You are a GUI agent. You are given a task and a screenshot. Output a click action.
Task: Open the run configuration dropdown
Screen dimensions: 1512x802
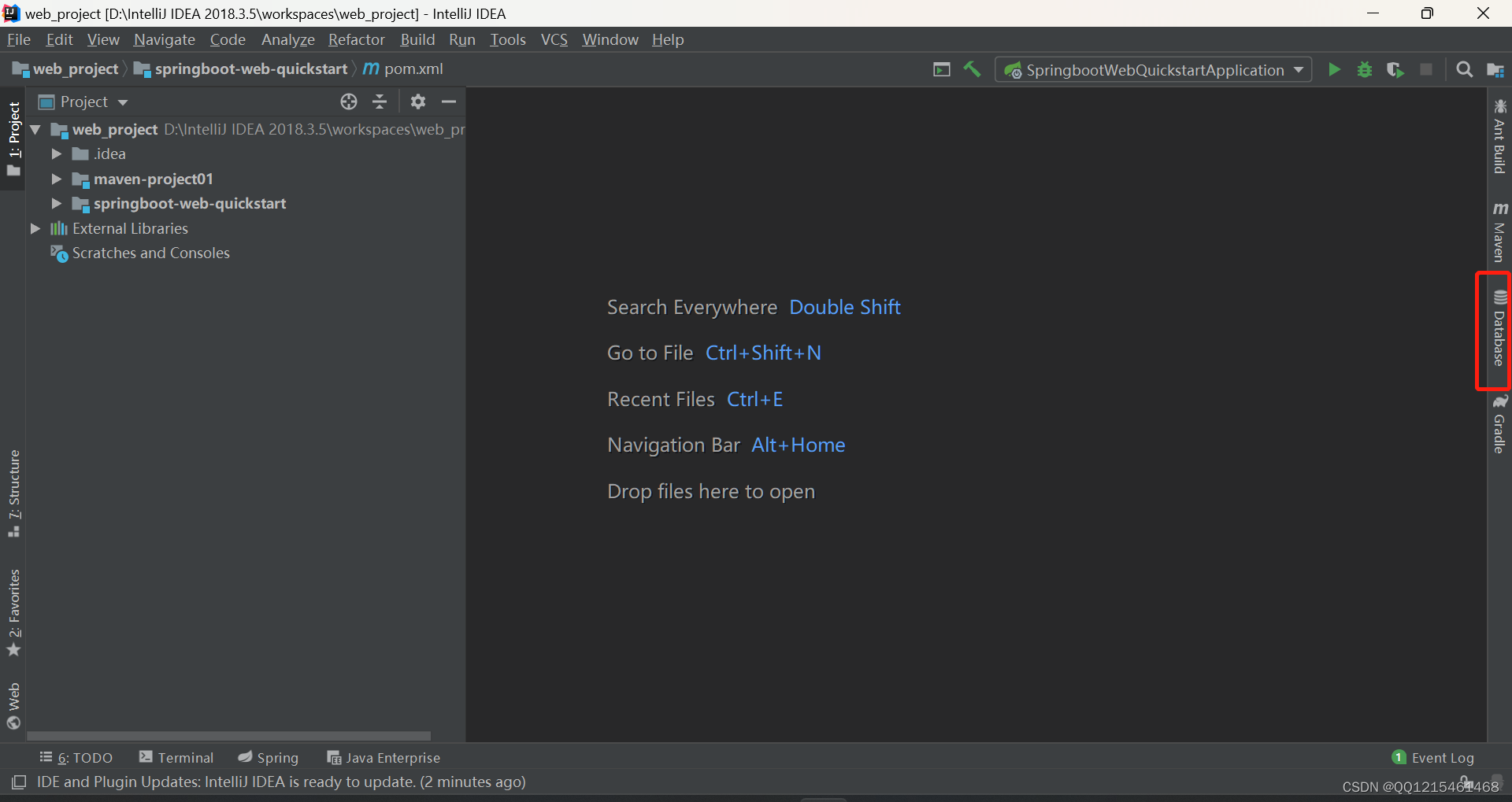point(1154,70)
